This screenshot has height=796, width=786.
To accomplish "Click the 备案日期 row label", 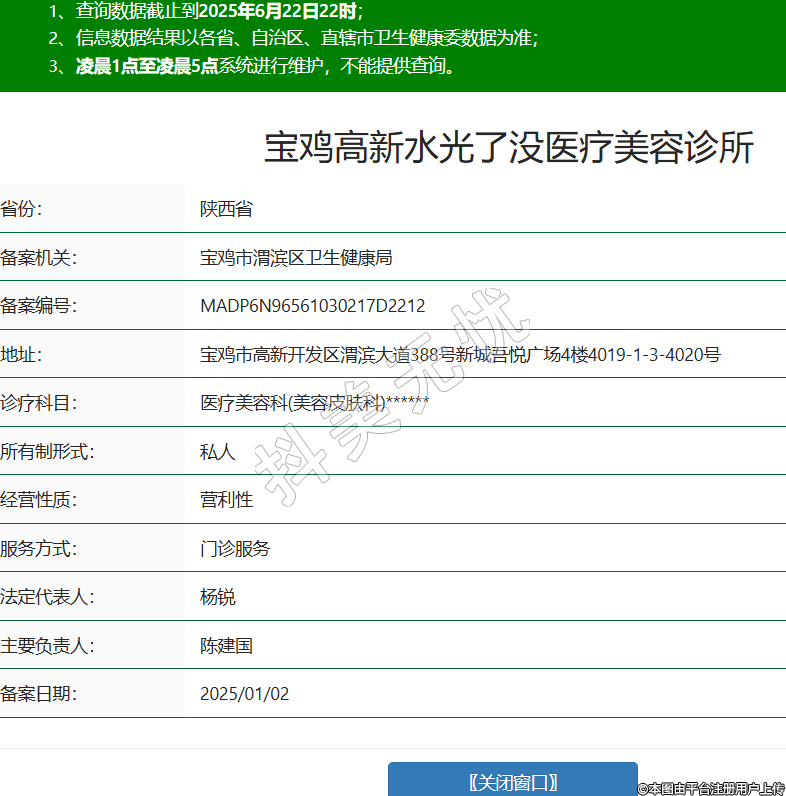I will pyautogui.click(x=38, y=694).
